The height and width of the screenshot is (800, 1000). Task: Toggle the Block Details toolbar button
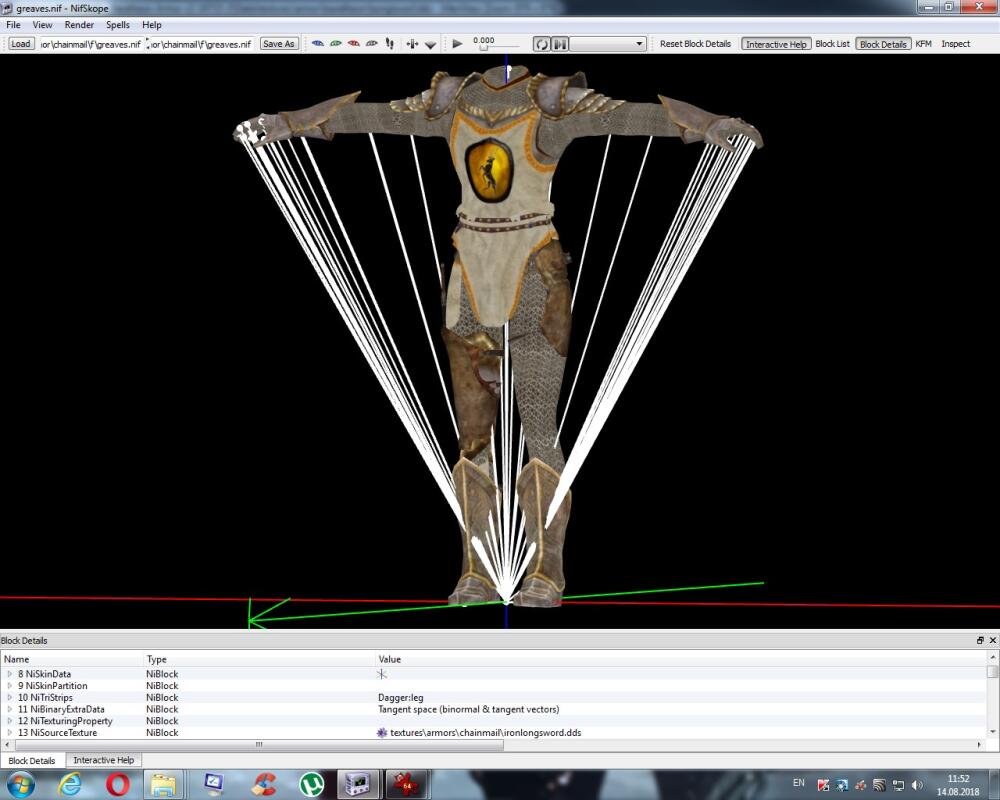click(x=883, y=44)
